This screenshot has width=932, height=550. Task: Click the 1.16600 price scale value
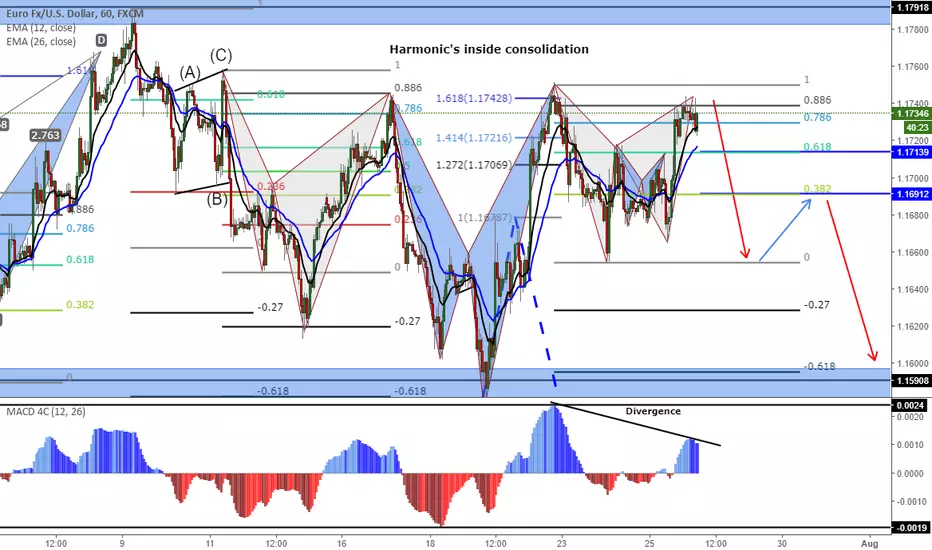[x=913, y=252]
